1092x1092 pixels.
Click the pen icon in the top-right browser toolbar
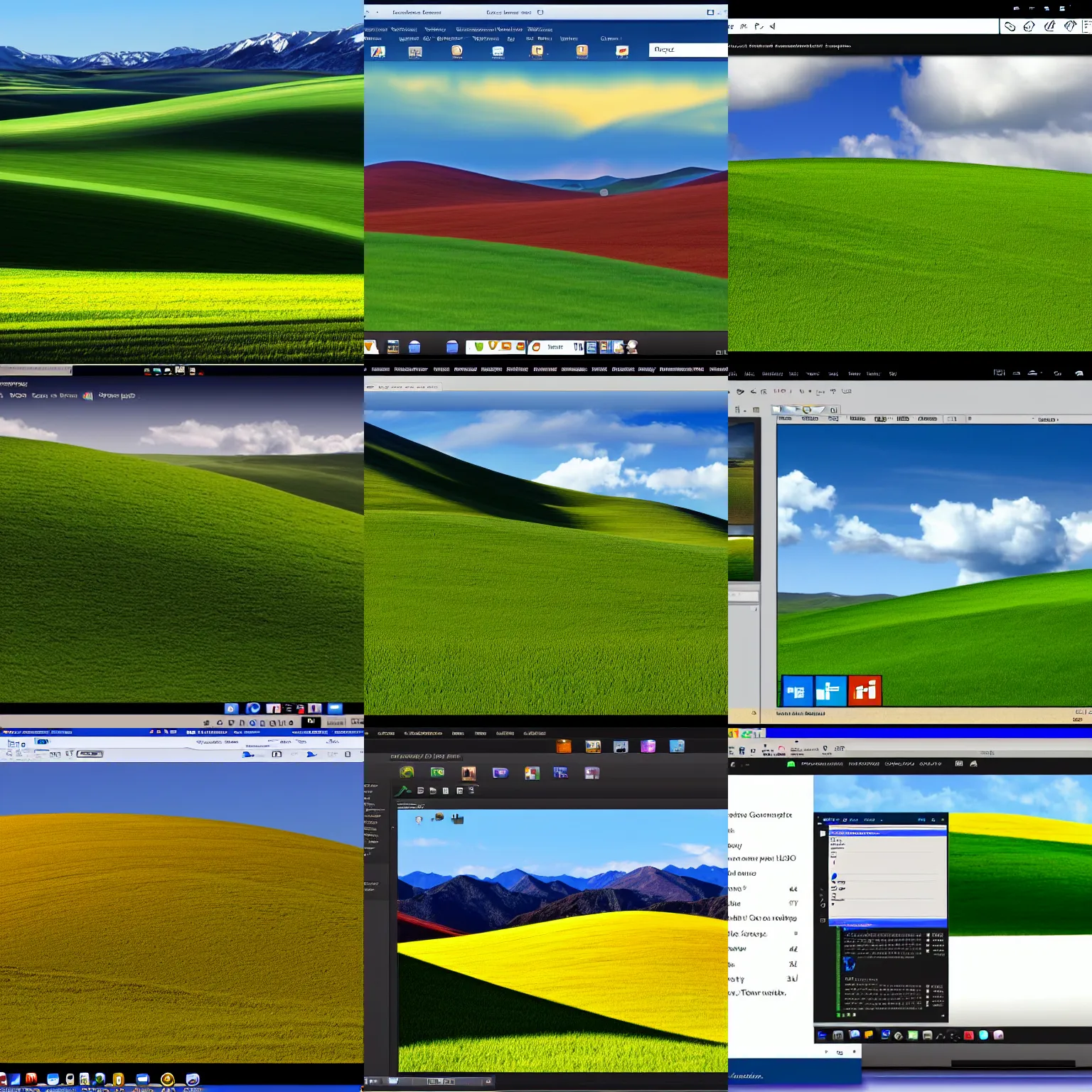pos(1049,26)
